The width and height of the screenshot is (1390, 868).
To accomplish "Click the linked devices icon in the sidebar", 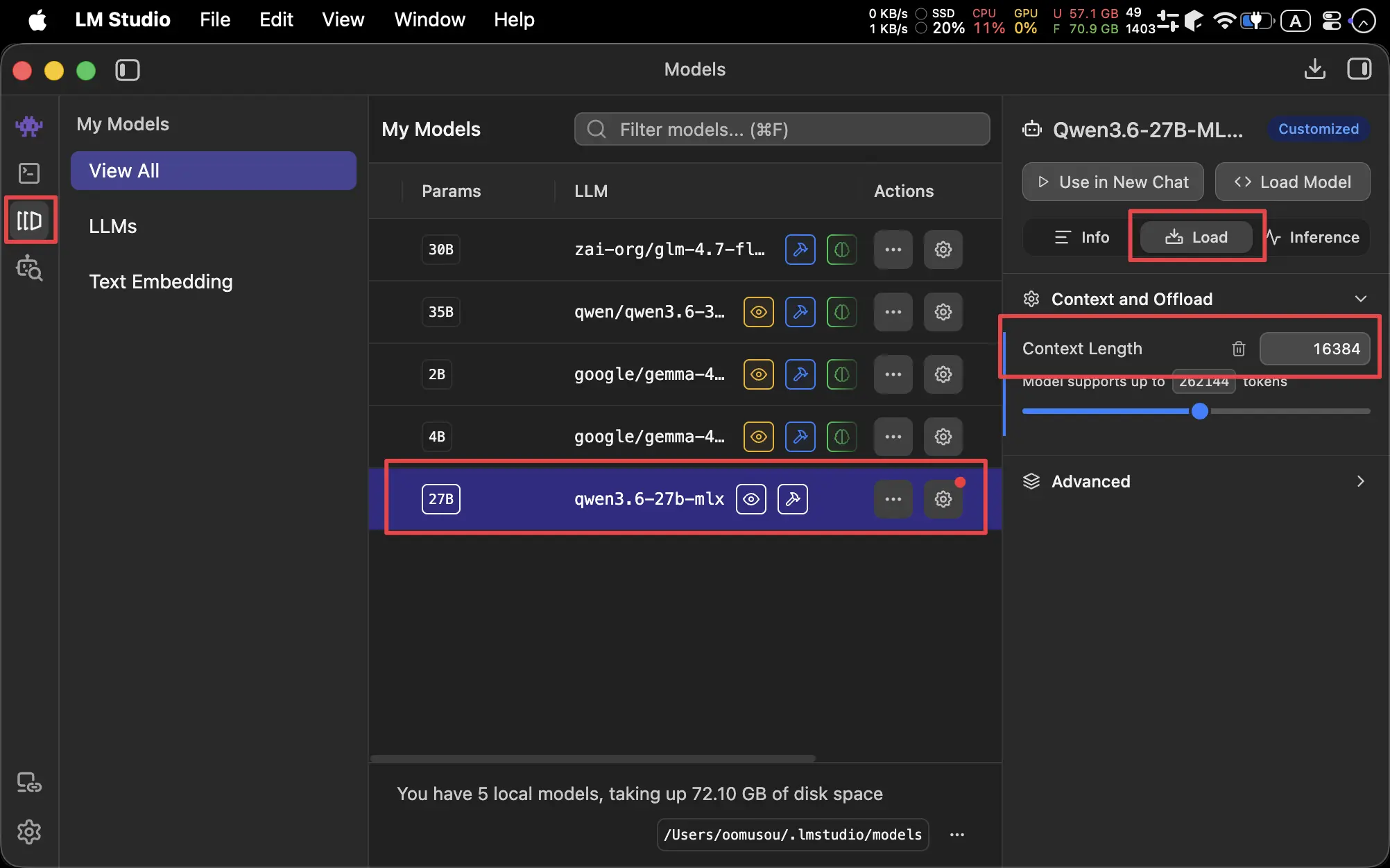I will coord(29,783).
